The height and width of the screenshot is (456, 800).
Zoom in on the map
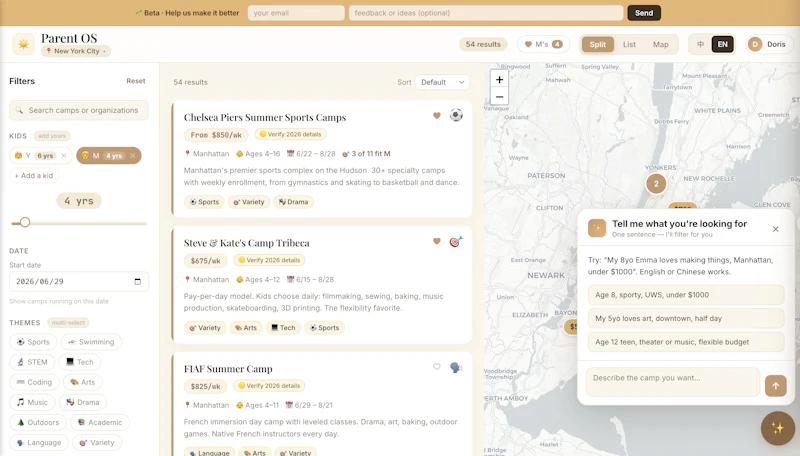tap(499, 80)
